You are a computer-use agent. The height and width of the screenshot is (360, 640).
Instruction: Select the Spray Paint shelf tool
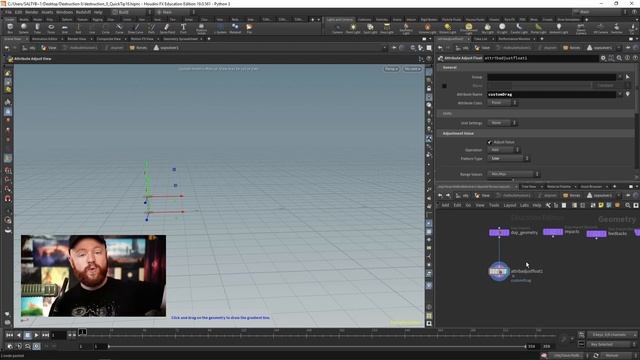167,28
